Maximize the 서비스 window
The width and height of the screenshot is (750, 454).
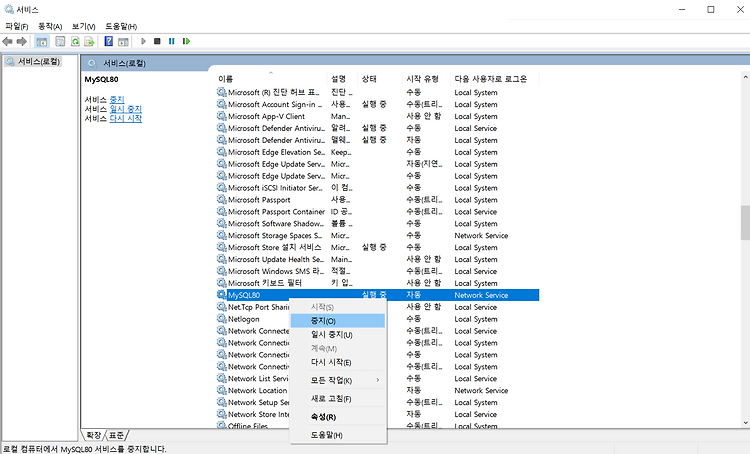(x=711, y=10)
